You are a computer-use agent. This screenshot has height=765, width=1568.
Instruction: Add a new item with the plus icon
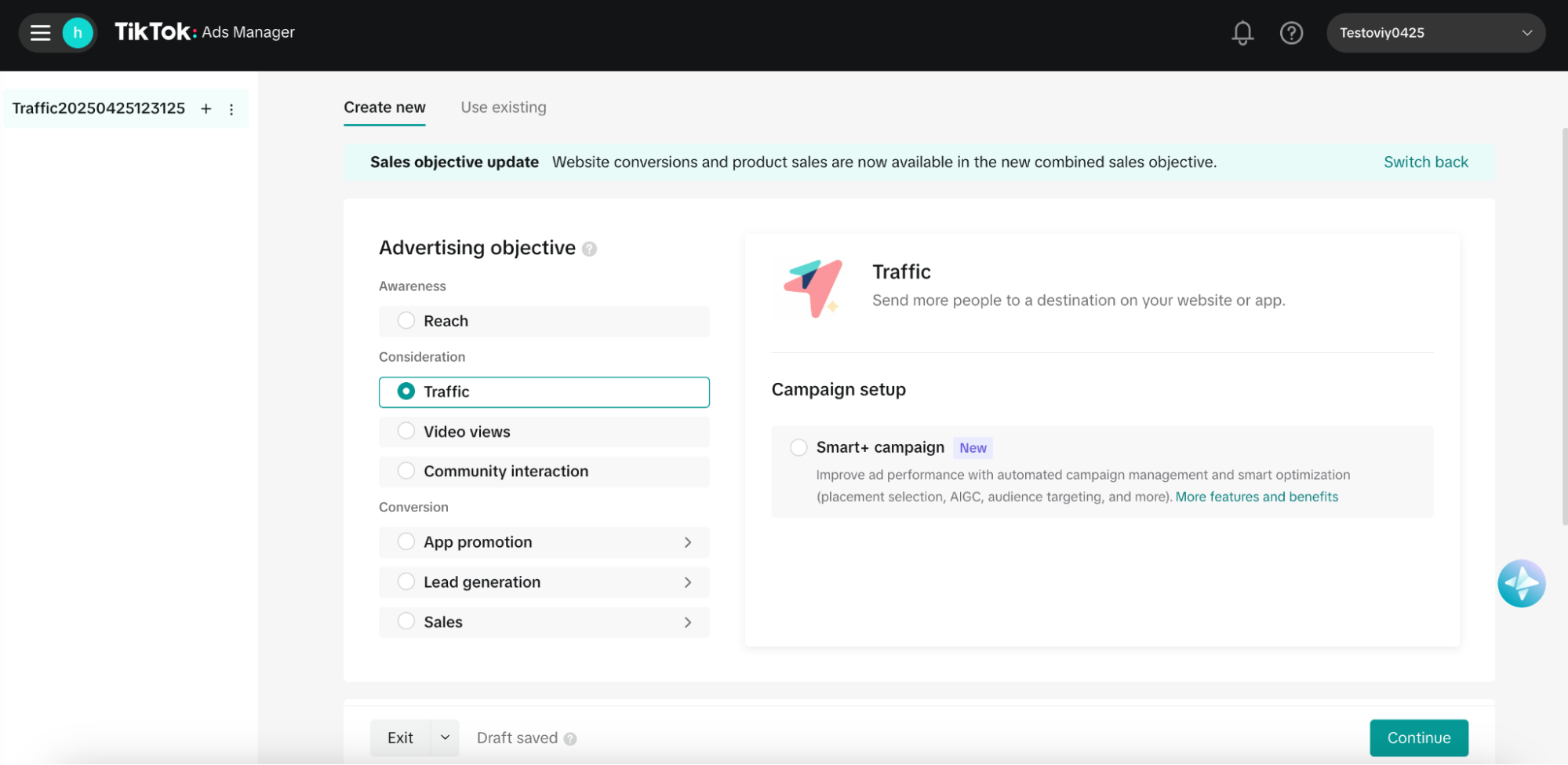206,108
